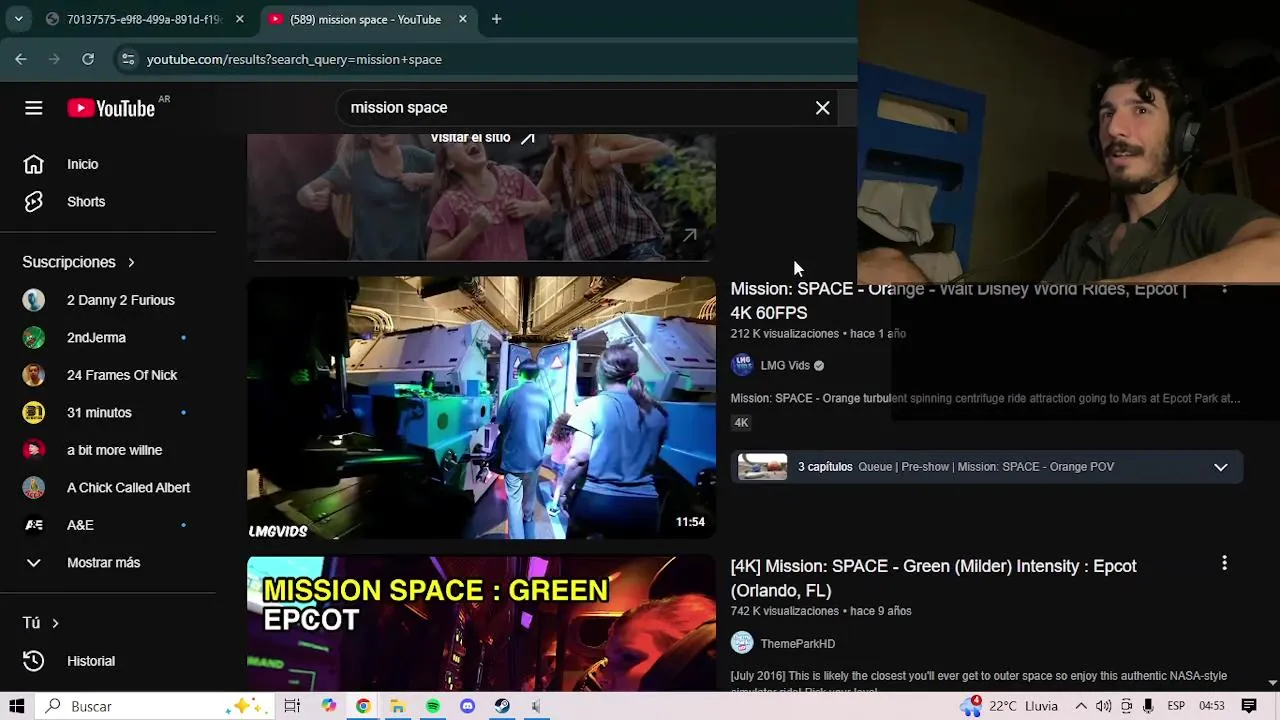Open the Mission: SPACE Orange video thumbnail
The image size is (1280, 720).
(481, 408)
